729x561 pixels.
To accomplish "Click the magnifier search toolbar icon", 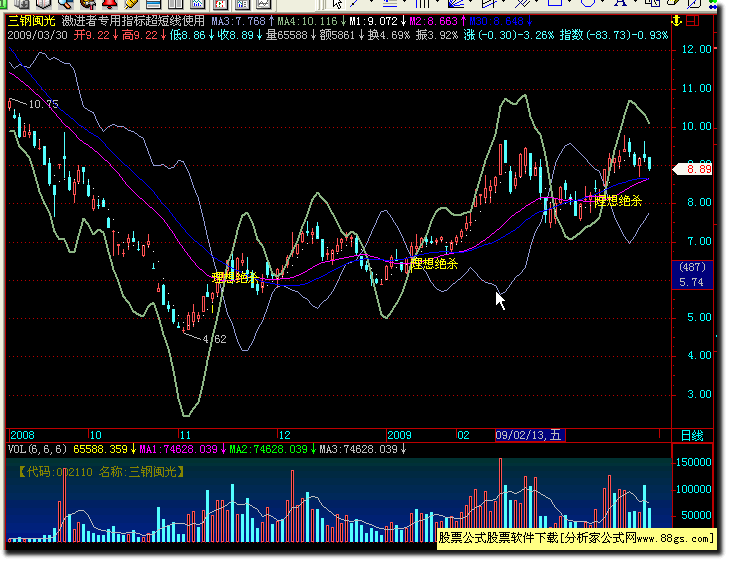I will tap(66, 4).
